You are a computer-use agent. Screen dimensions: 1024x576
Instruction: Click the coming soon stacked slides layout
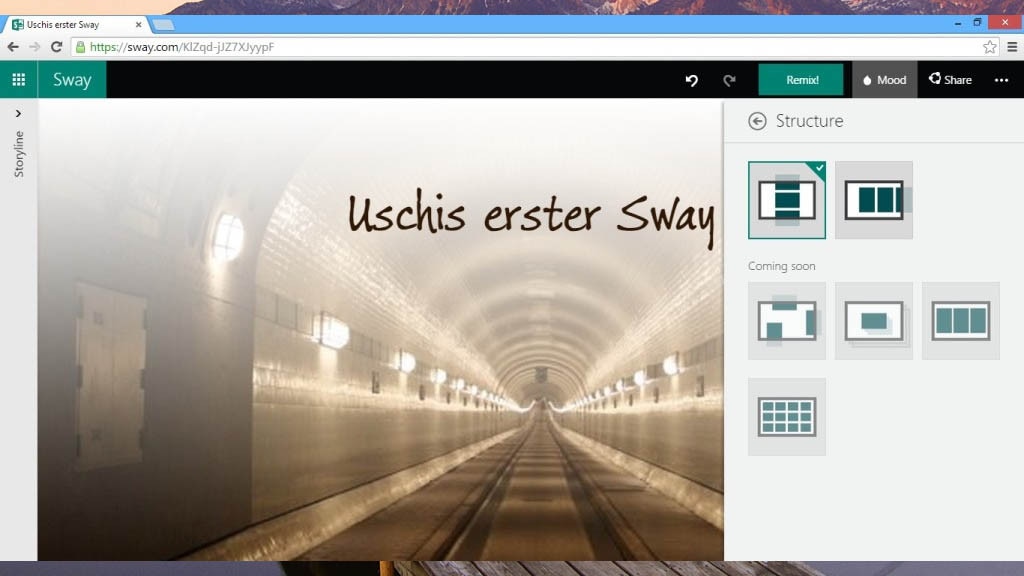tap(874, 321)
